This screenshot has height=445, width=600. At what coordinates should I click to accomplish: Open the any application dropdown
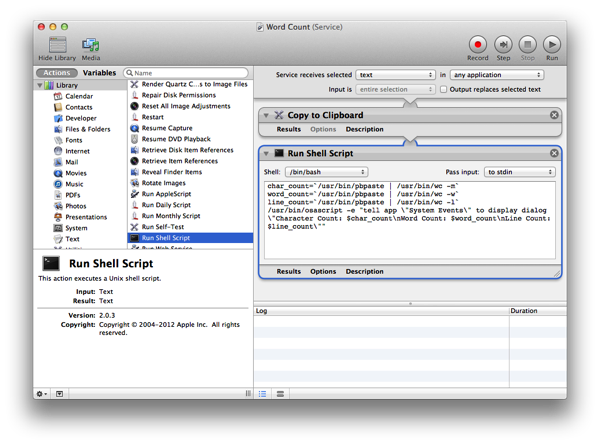tap(497, 75)
